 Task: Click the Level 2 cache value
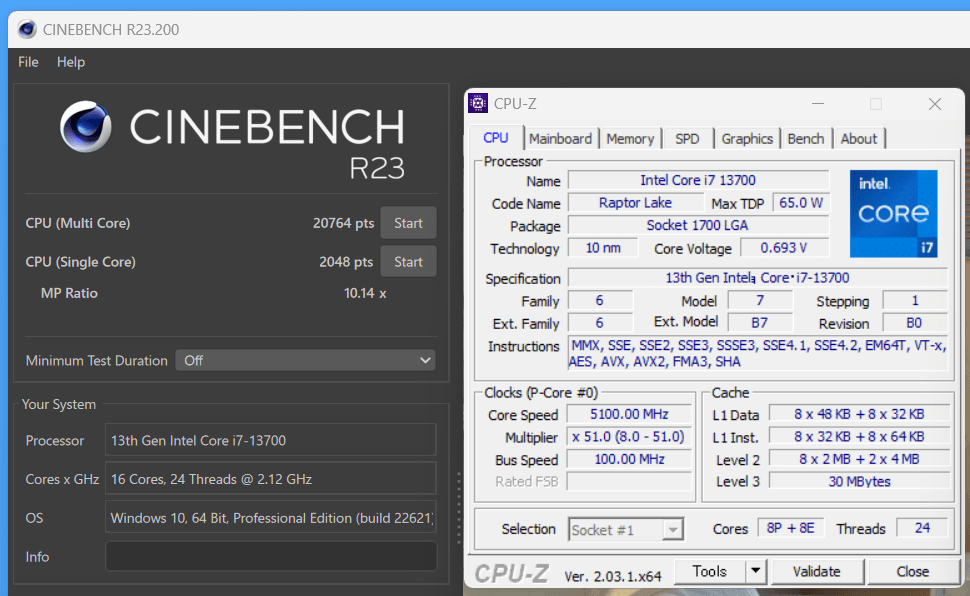(859, 459)
